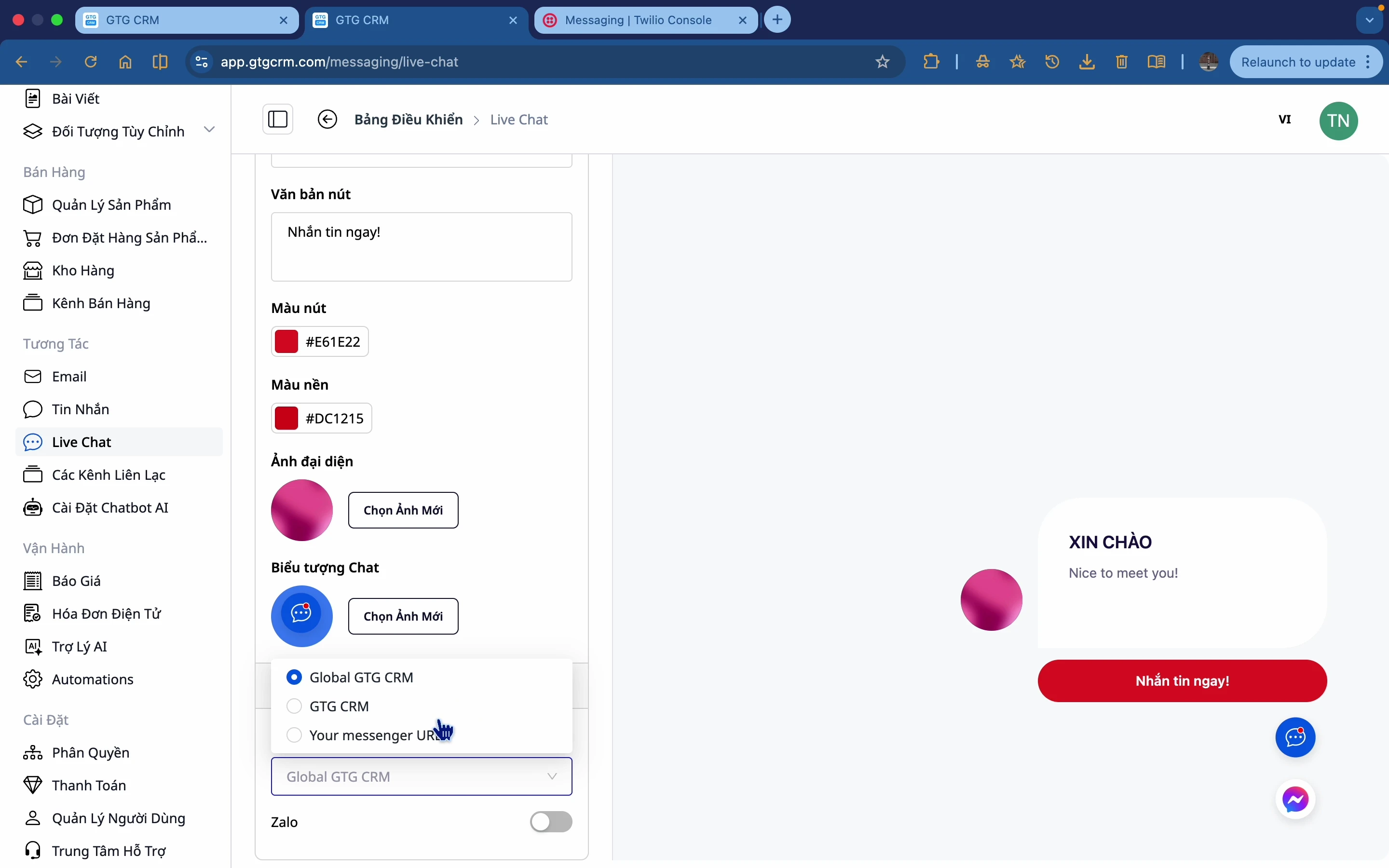1389x868 pixels.
Task: Open the VI language selector
Action: [1284, 120]
